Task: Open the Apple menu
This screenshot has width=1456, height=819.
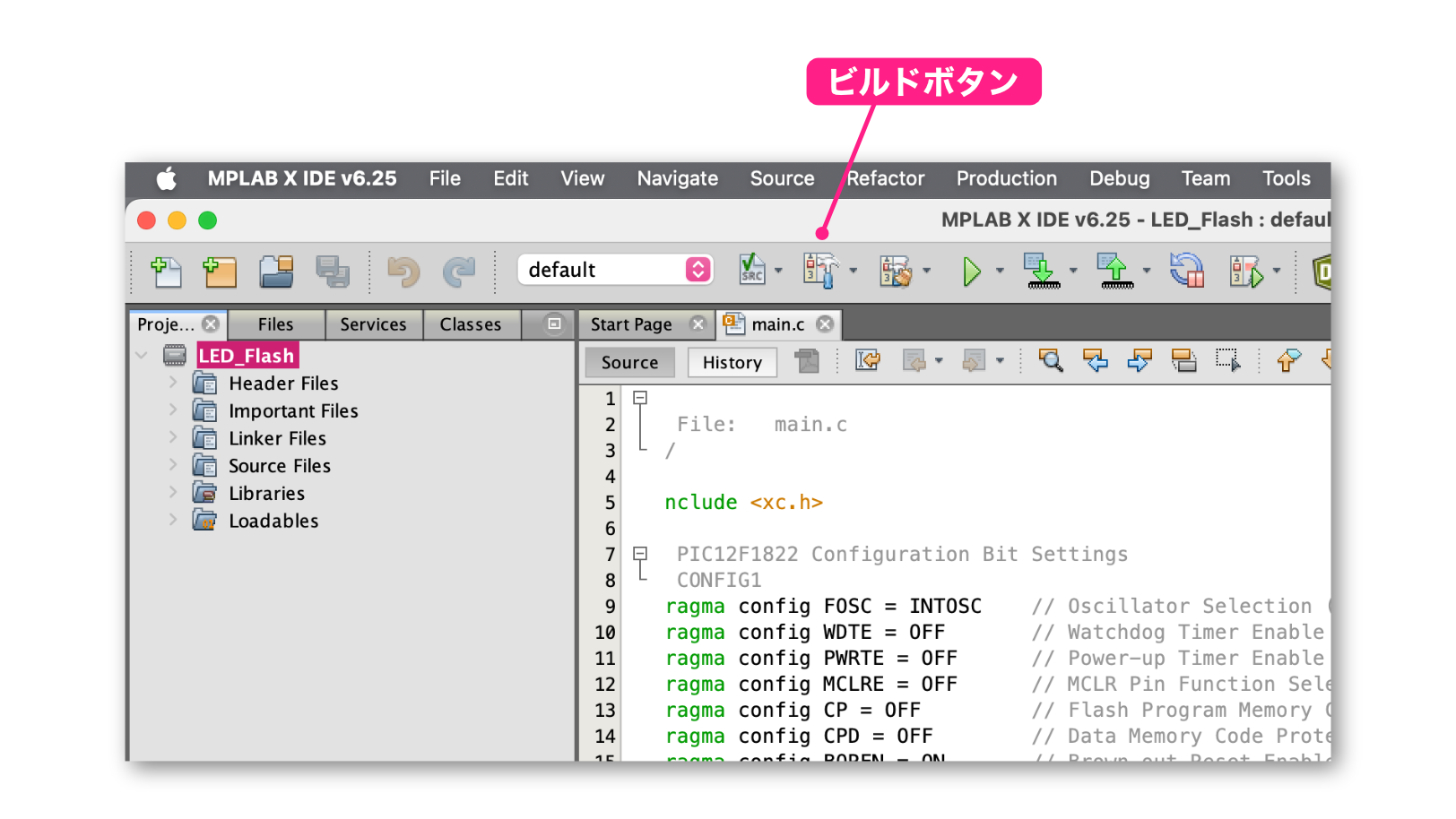Action: (x=167, y=179)
